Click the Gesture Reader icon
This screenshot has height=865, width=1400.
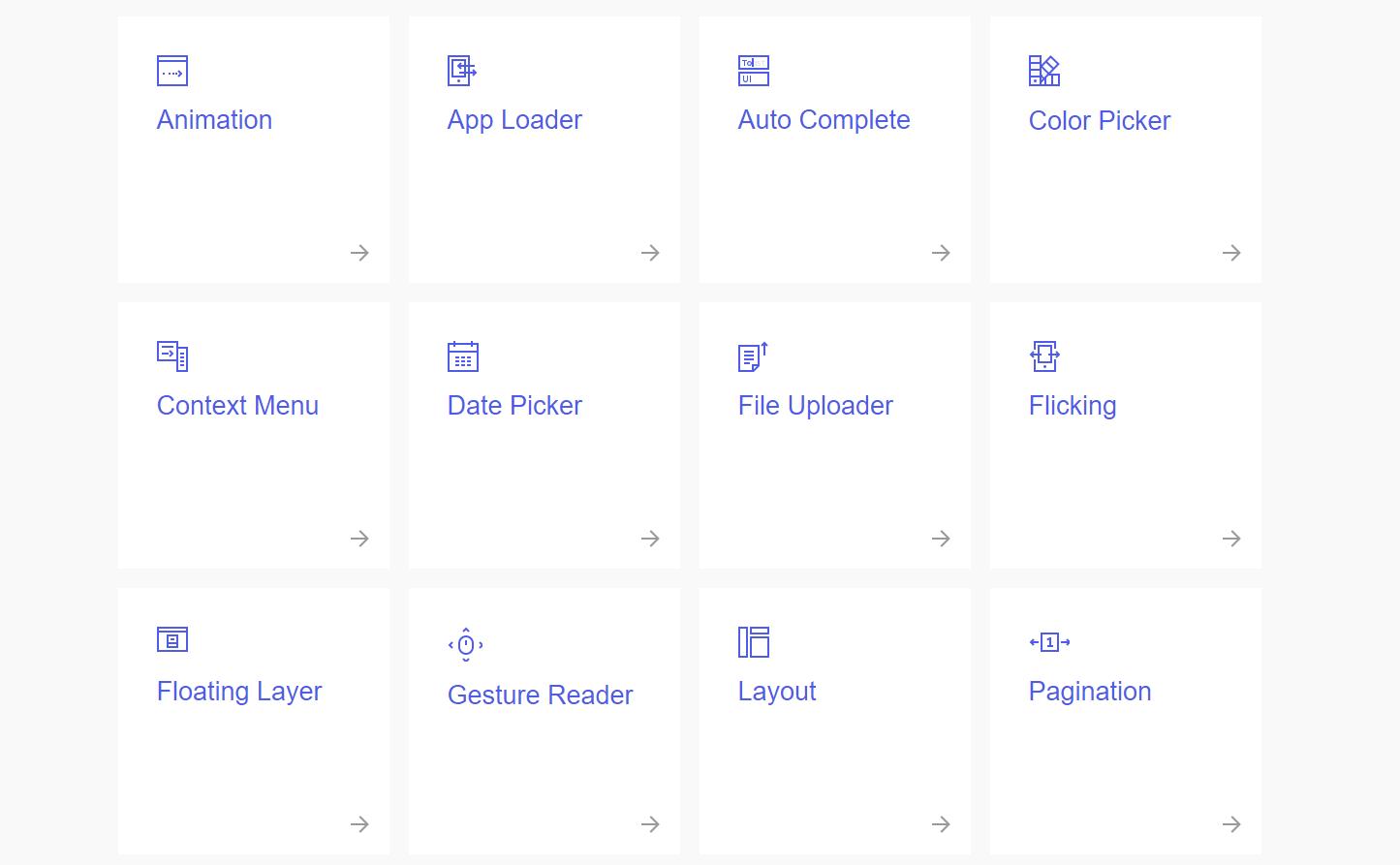(x=466, y=644)
